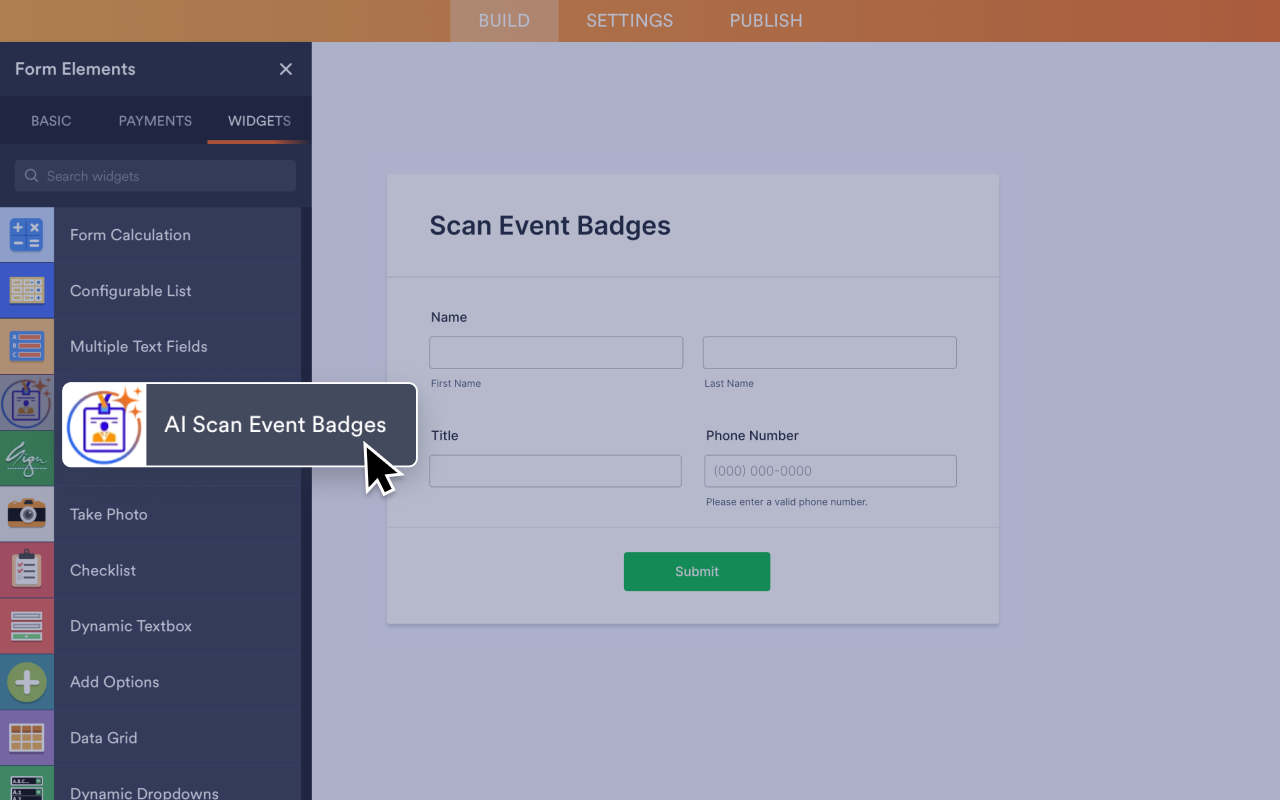Select the Configurable List widget icon
Screen dimensions: 1280x800
point(27,291)
